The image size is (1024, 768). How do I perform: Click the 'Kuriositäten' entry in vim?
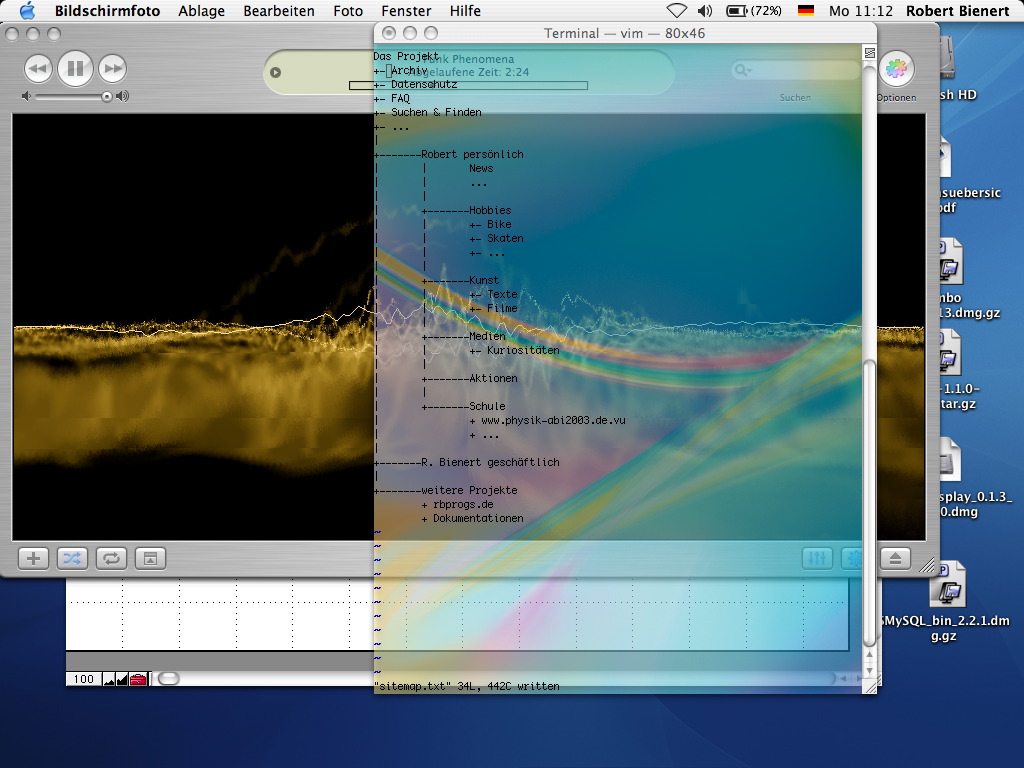pyautogui.click(x=523, y=350)
